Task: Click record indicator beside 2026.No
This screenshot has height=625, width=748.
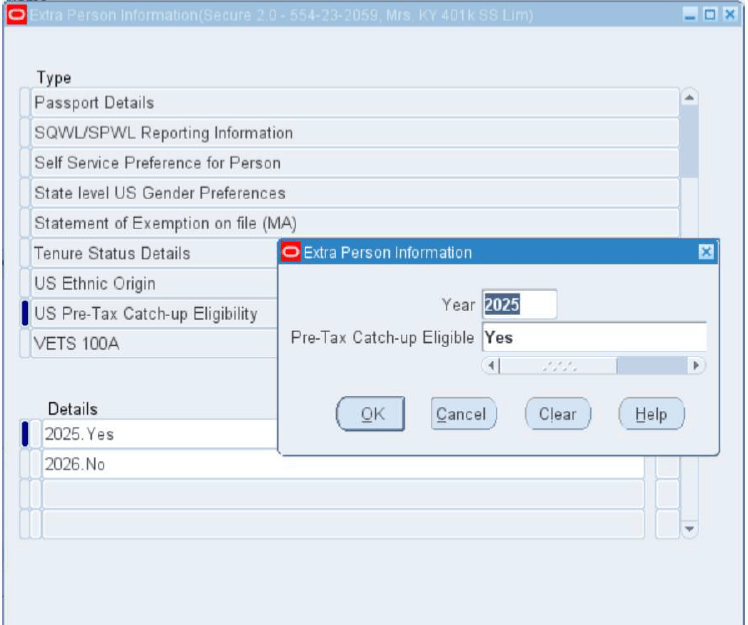Action: pos(25,464)
